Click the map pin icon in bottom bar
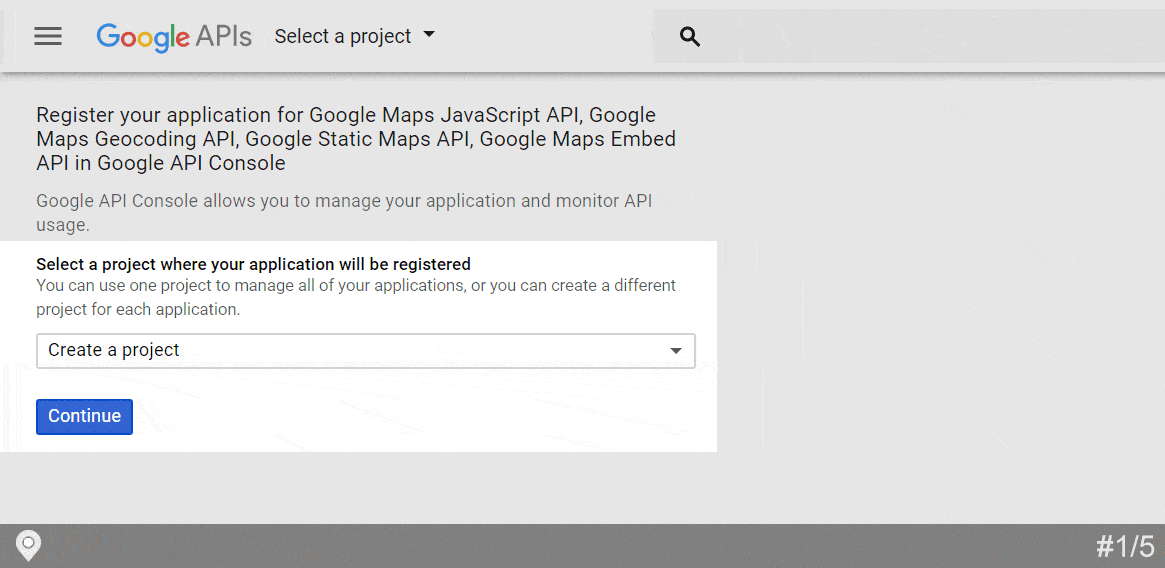This screenshot has width=1165, height=568. point(29,546)
